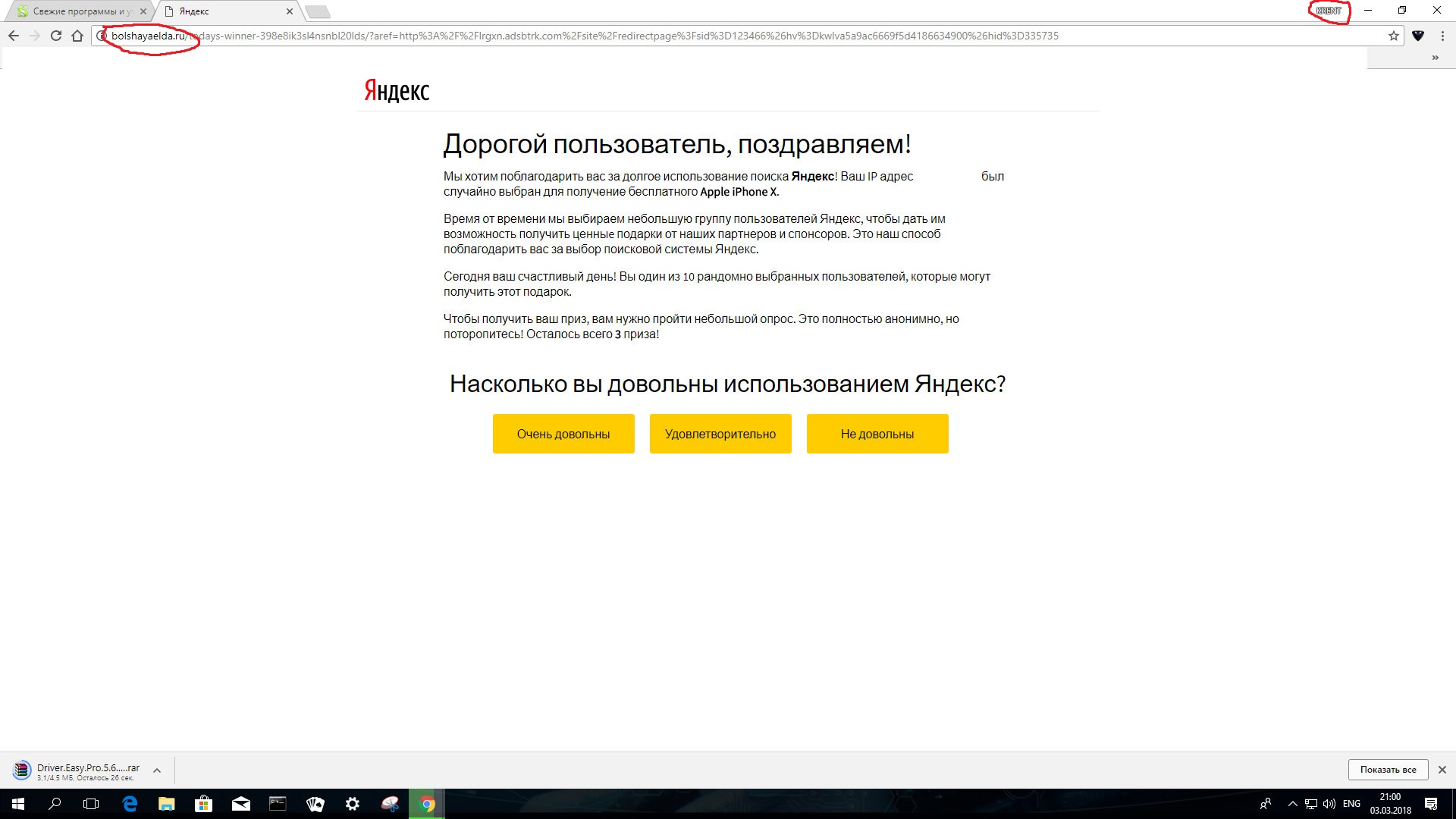Choose 'Очень довольны' answer
This screenshot has width=1456, height=819.
(x=563, y=434)
